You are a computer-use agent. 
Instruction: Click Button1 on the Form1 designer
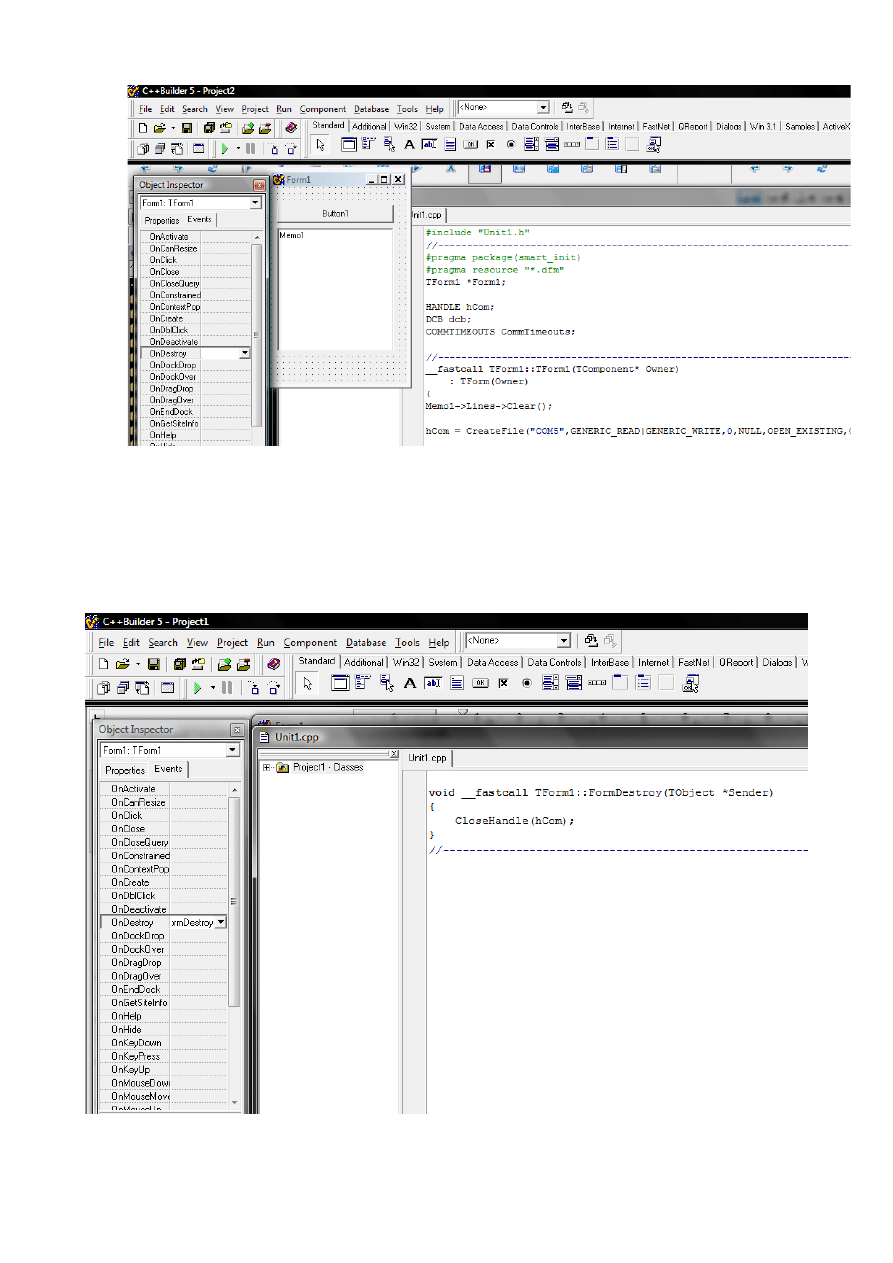(x=335, y=214)
